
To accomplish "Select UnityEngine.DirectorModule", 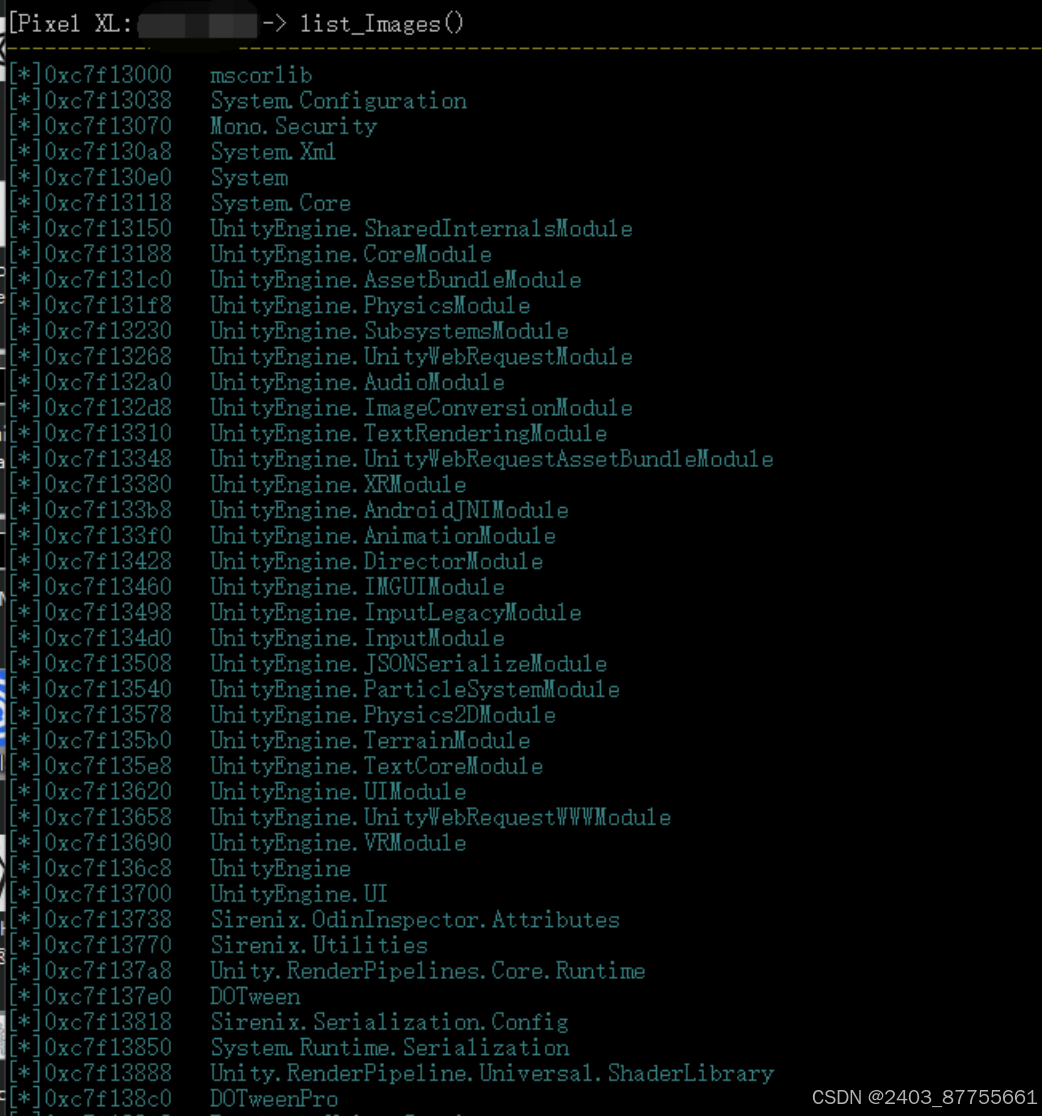I will (377, 562).
